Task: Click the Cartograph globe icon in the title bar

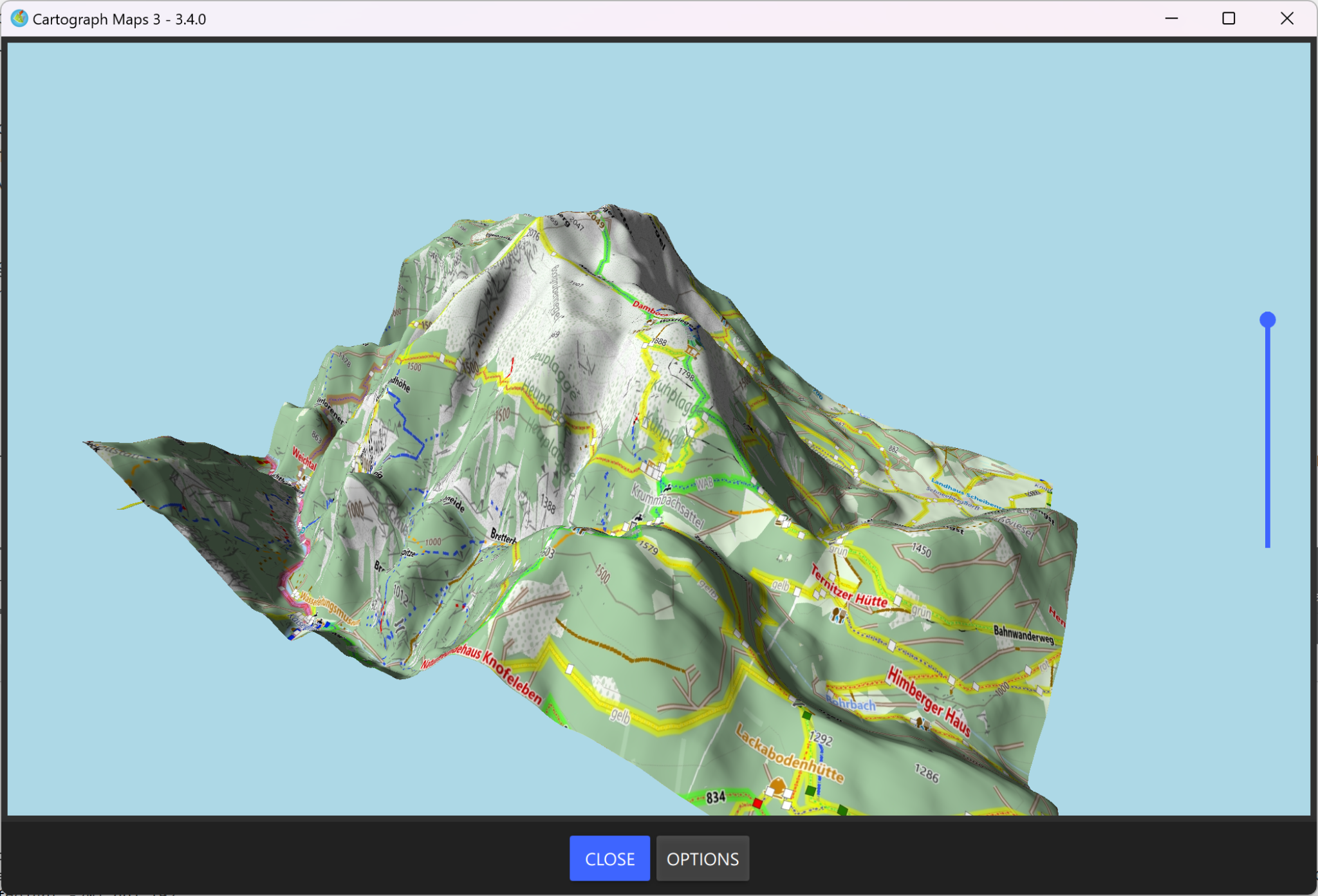Action: (x=20, y=19)
